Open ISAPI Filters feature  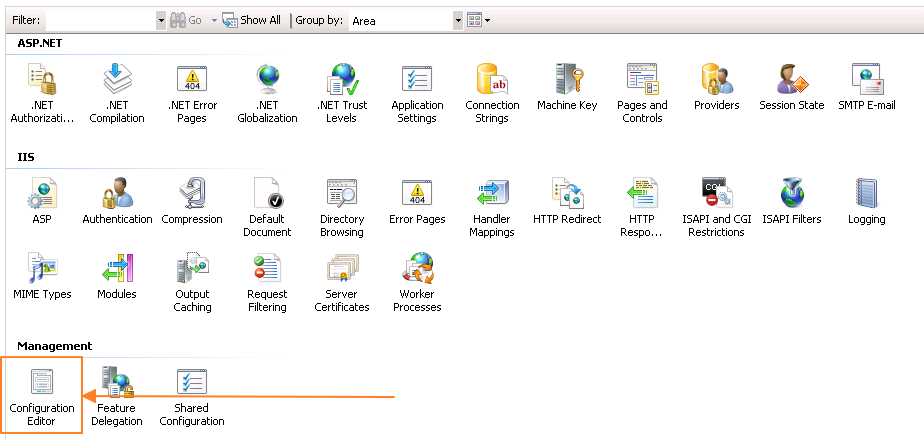tap(791, 201)
